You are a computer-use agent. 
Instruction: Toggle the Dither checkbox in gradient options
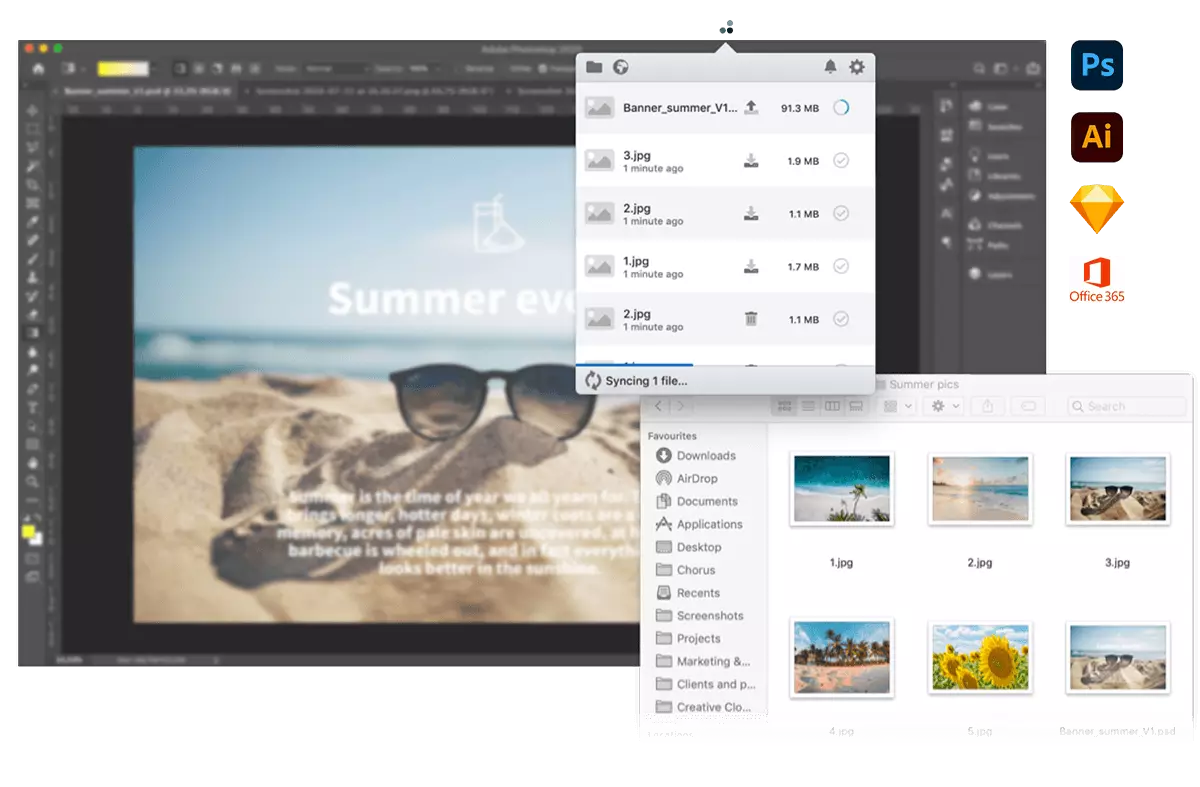[503, 69]
